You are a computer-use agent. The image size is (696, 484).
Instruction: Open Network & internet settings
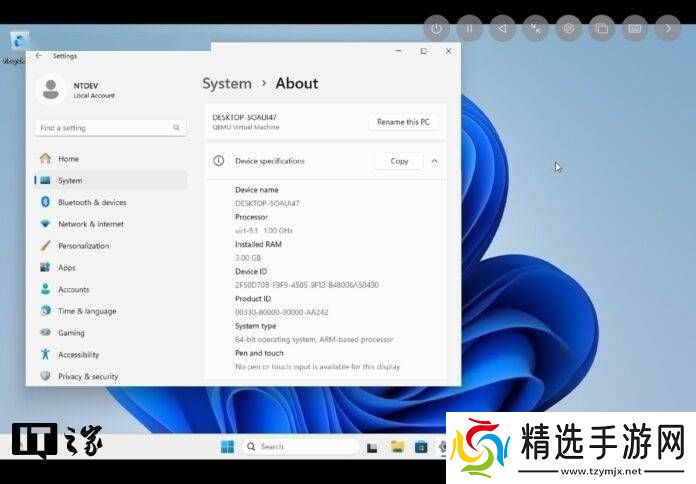click(90, 224)
